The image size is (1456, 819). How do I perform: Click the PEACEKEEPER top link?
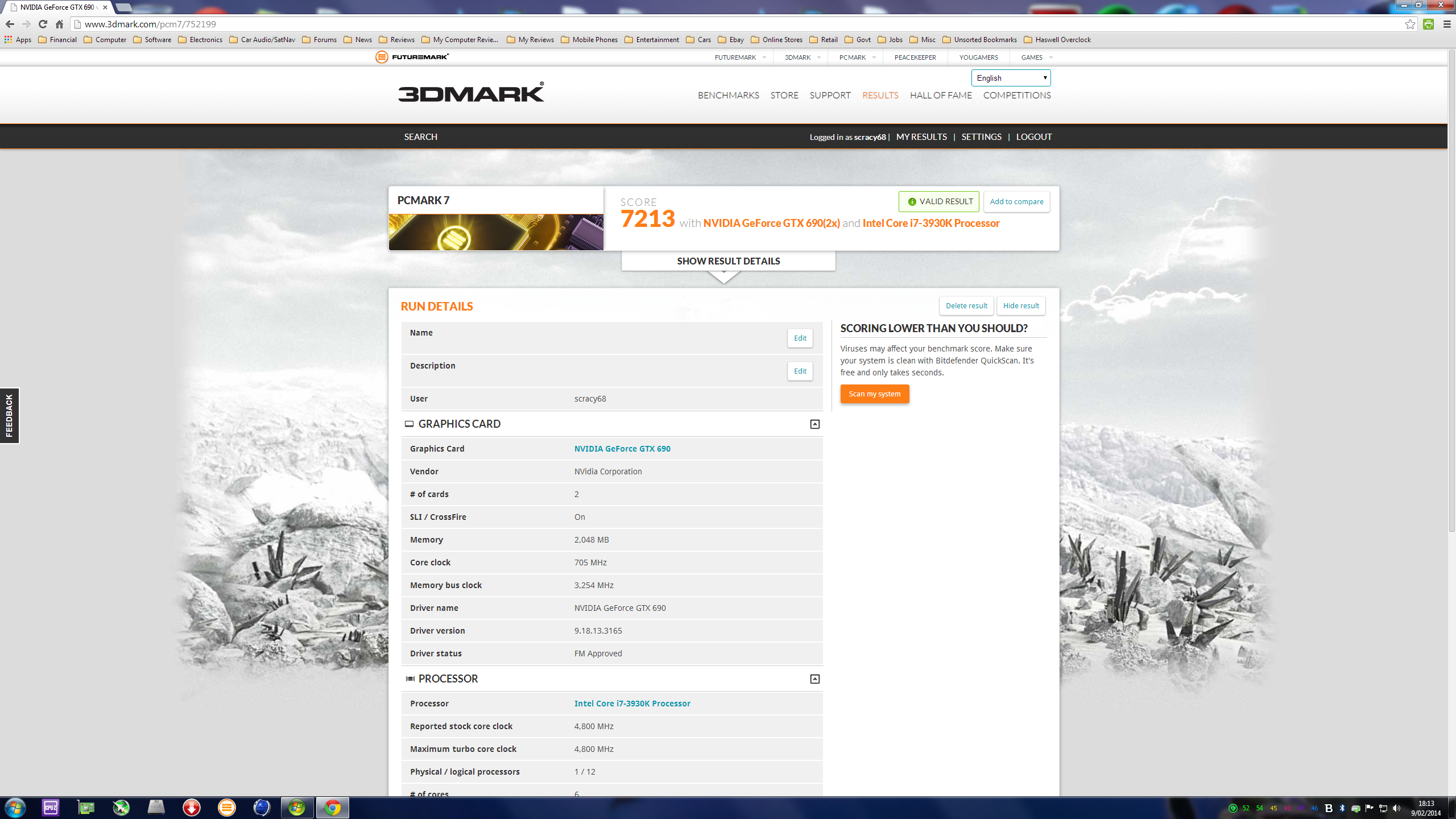coord(915,57)
